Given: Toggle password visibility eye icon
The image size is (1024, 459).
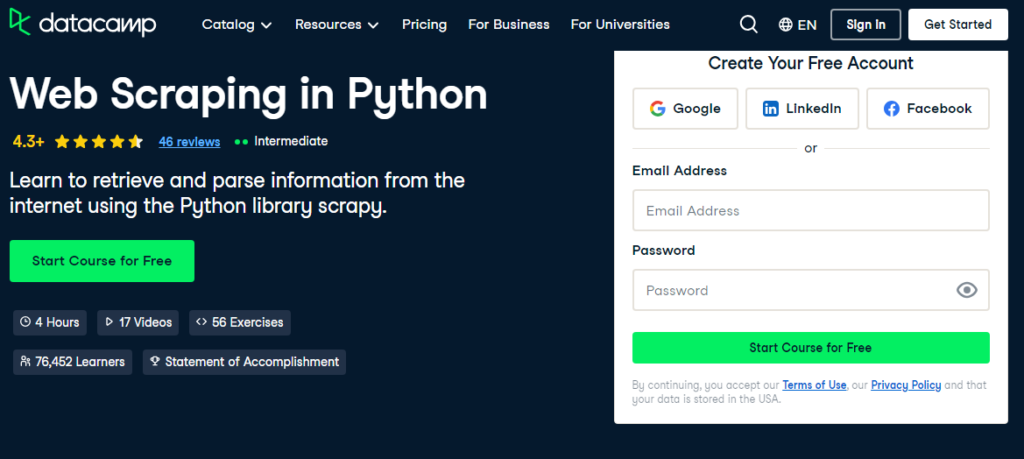Looking at the screenshot, I should [967, 290].
